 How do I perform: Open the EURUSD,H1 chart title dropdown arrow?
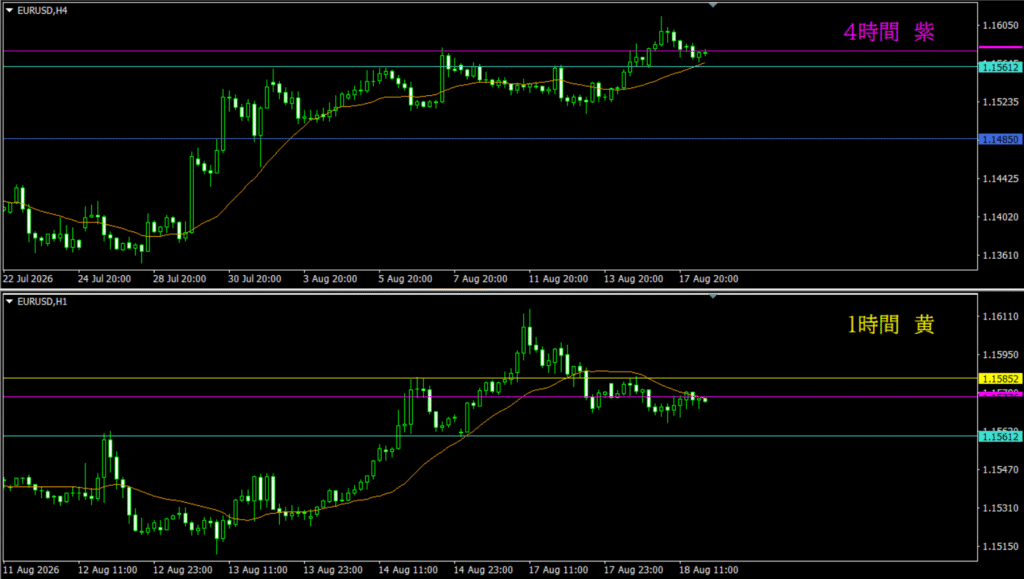tap(9, 302)
